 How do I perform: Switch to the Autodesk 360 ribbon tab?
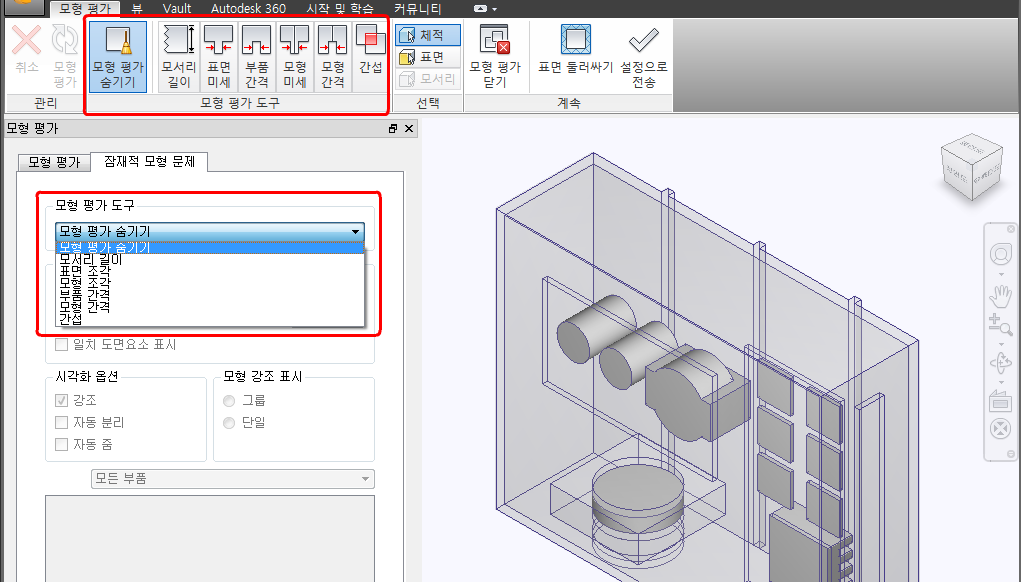click(248, 8)
